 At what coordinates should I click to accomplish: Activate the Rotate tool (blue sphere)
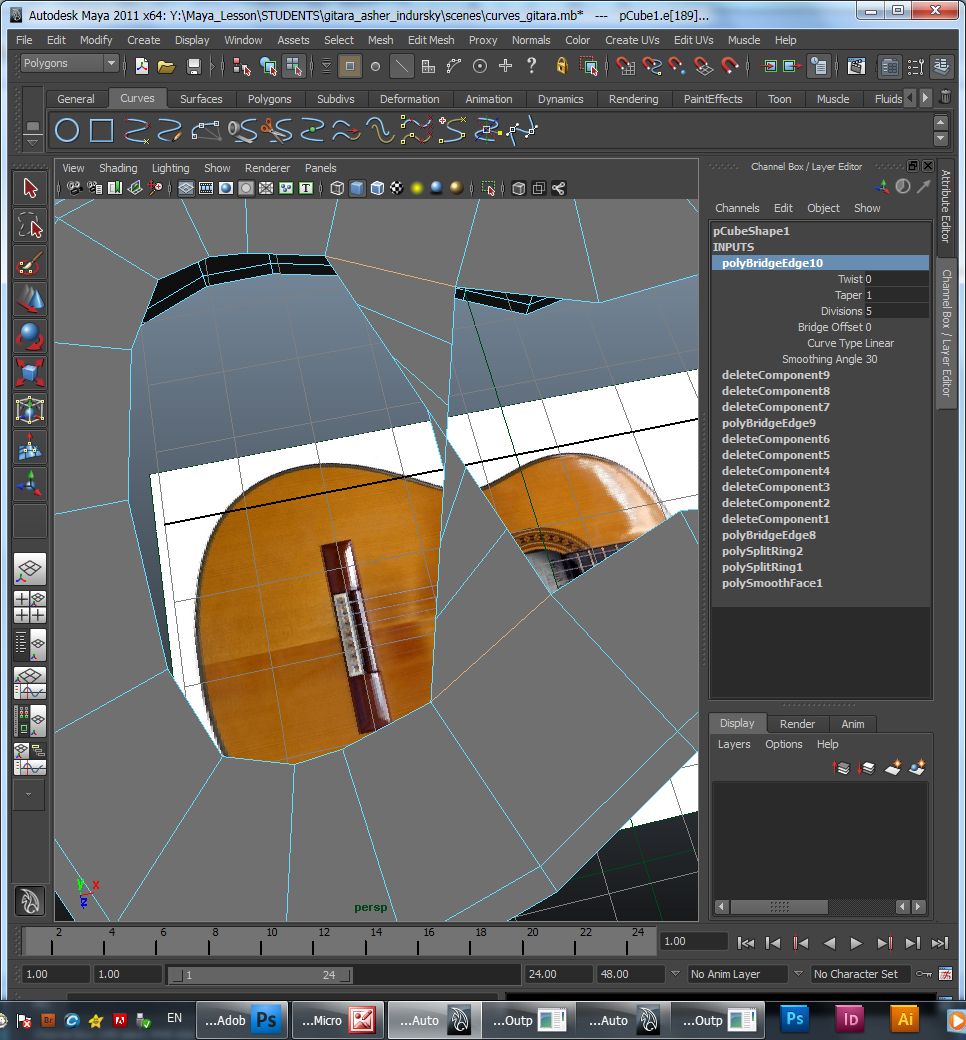[x=30, y=336]
